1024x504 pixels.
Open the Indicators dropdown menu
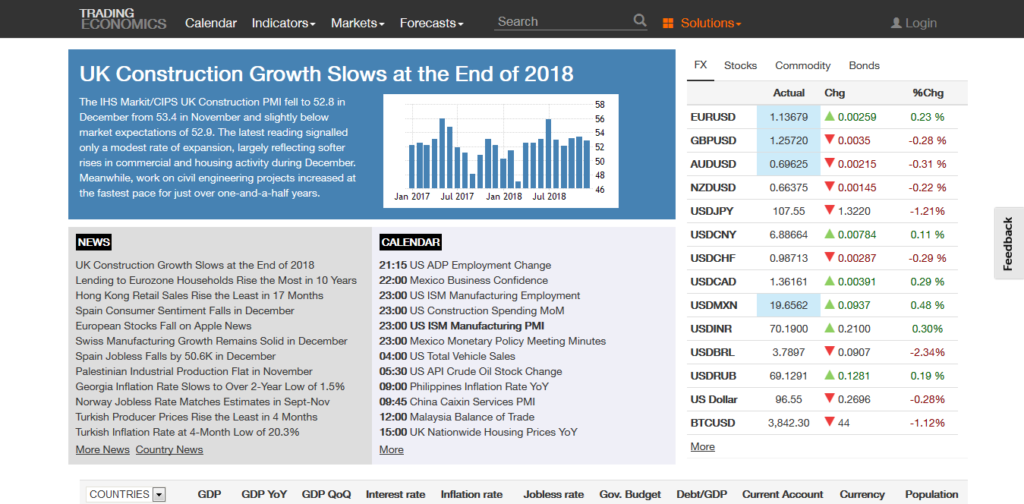point(283,24)
